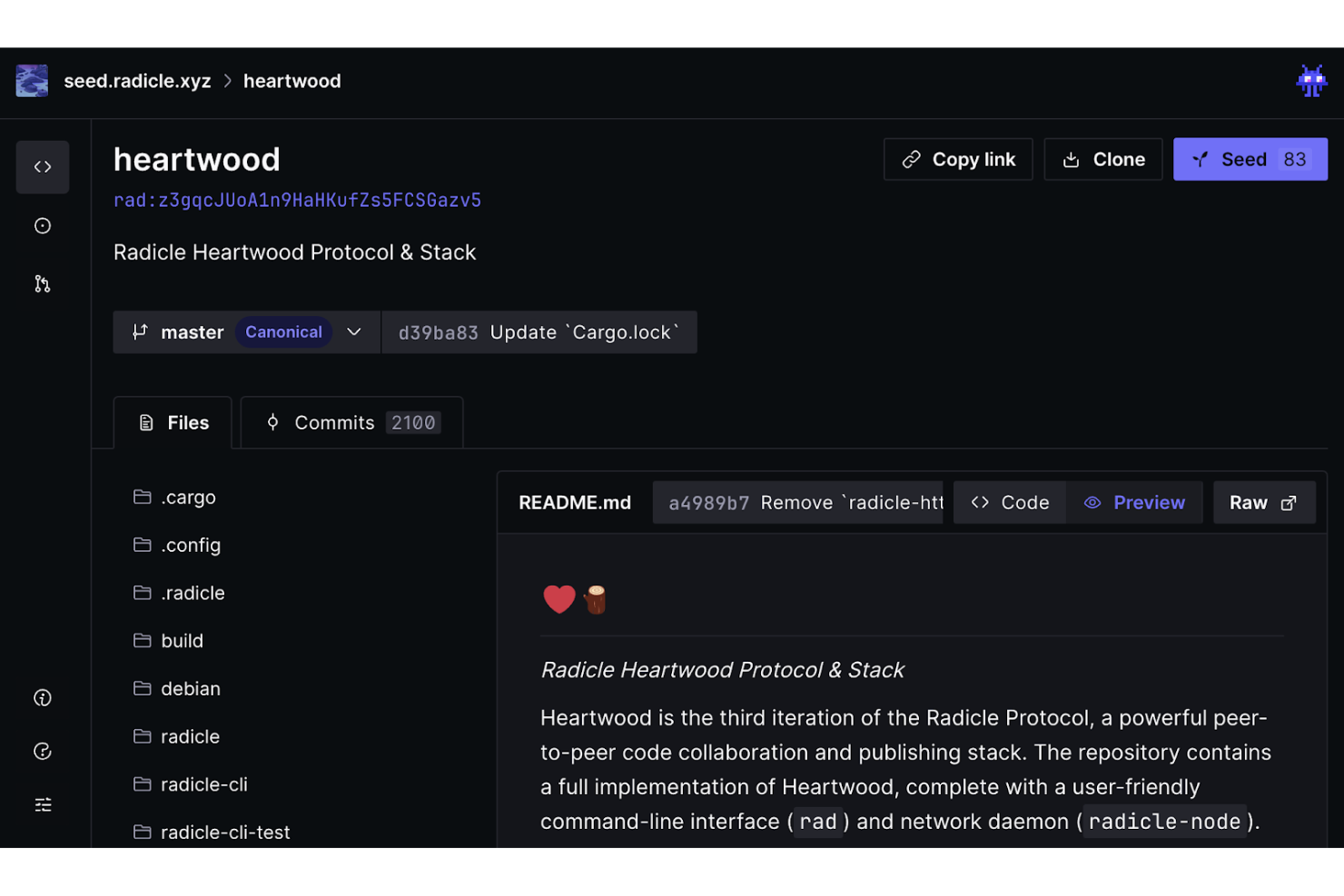Viewport: 1344px width, 896px height.
Task: Click the repository ID rad:z3gqc link
Action: 297,201
